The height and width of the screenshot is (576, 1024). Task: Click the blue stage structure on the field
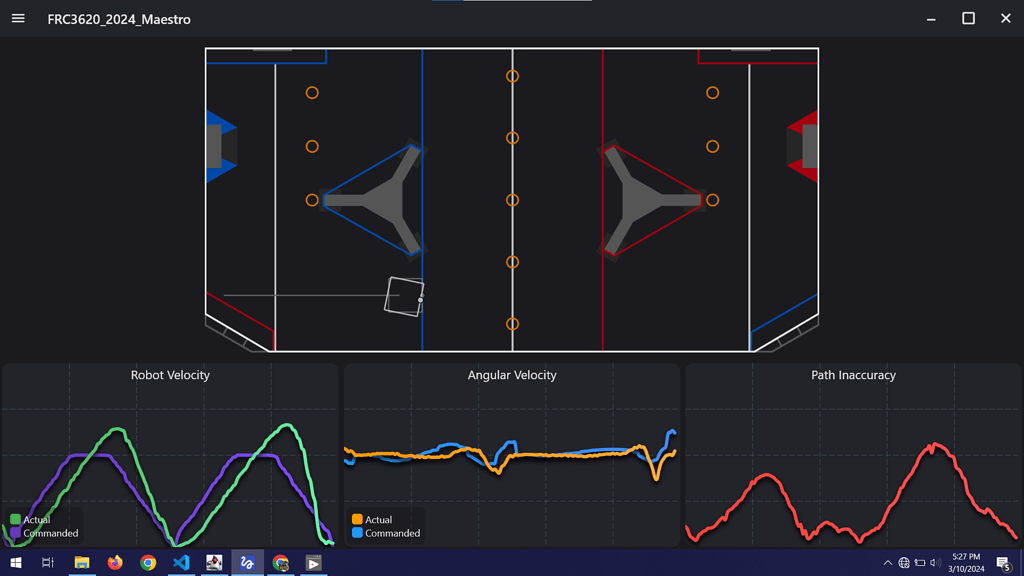click(x=374, y=200)
